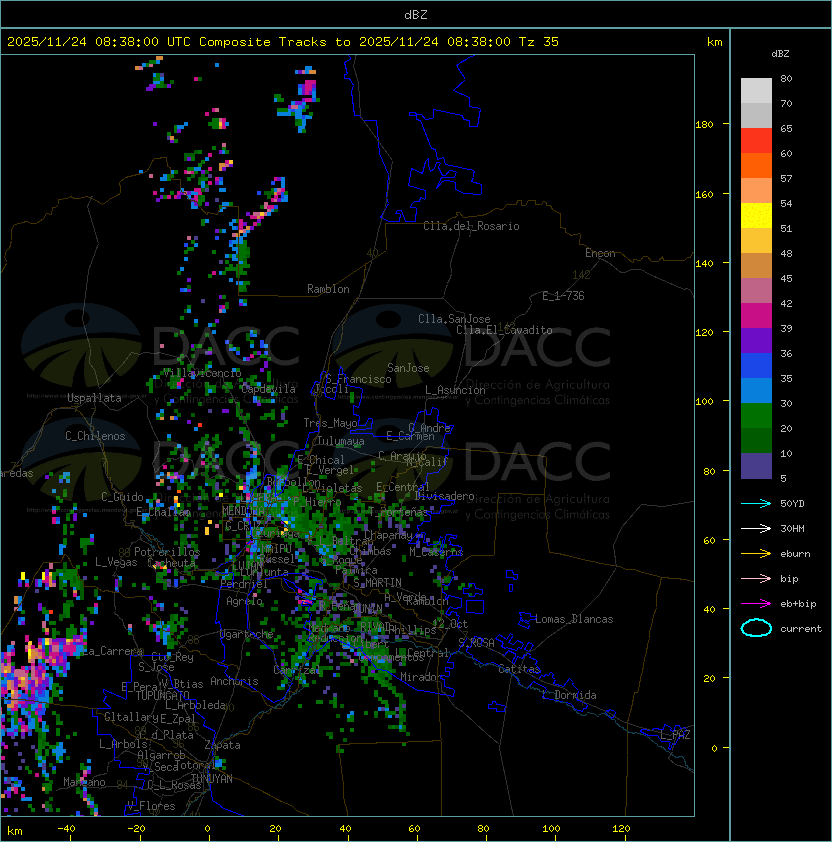The width and height of the screenshot is (832, 842).
Task: Click the Ugarteche map label
Action: 247,634
